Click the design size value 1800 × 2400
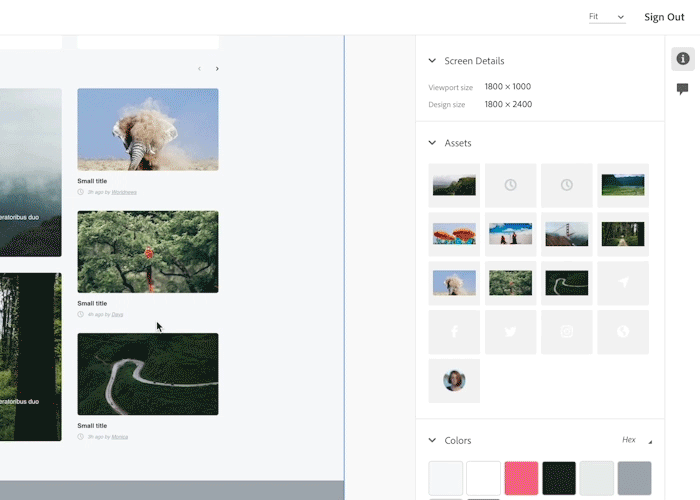 click(x=508, y=104)
